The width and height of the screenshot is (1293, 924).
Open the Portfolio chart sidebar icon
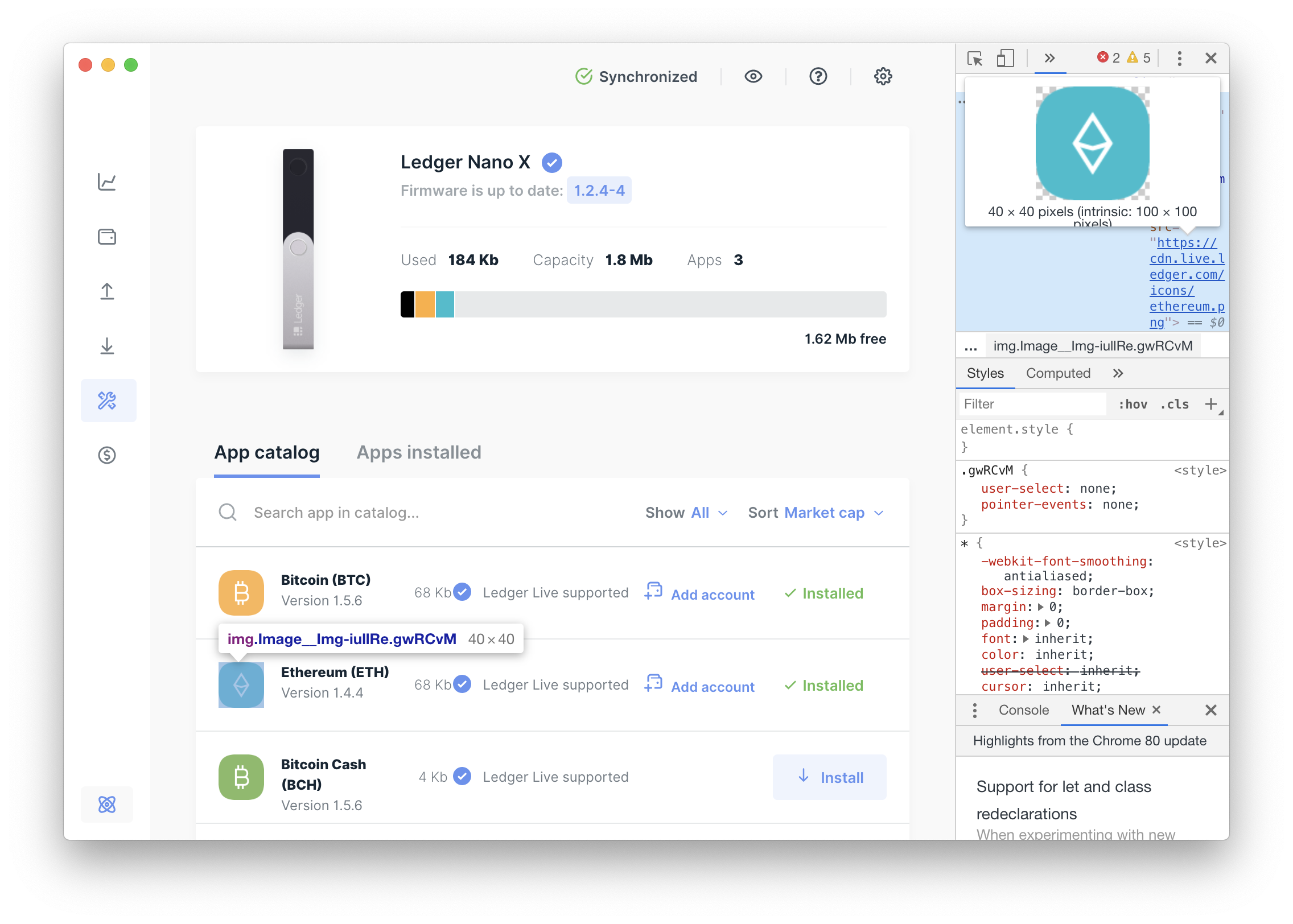[107, 182]
